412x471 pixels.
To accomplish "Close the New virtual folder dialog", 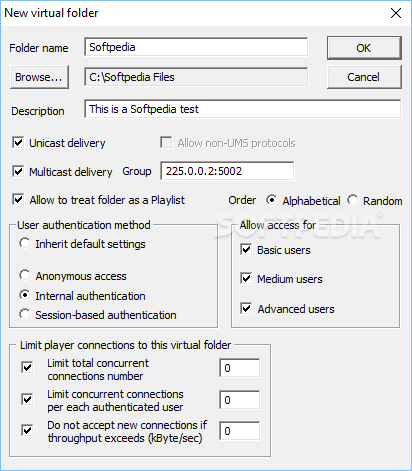I will click(396, 13).
